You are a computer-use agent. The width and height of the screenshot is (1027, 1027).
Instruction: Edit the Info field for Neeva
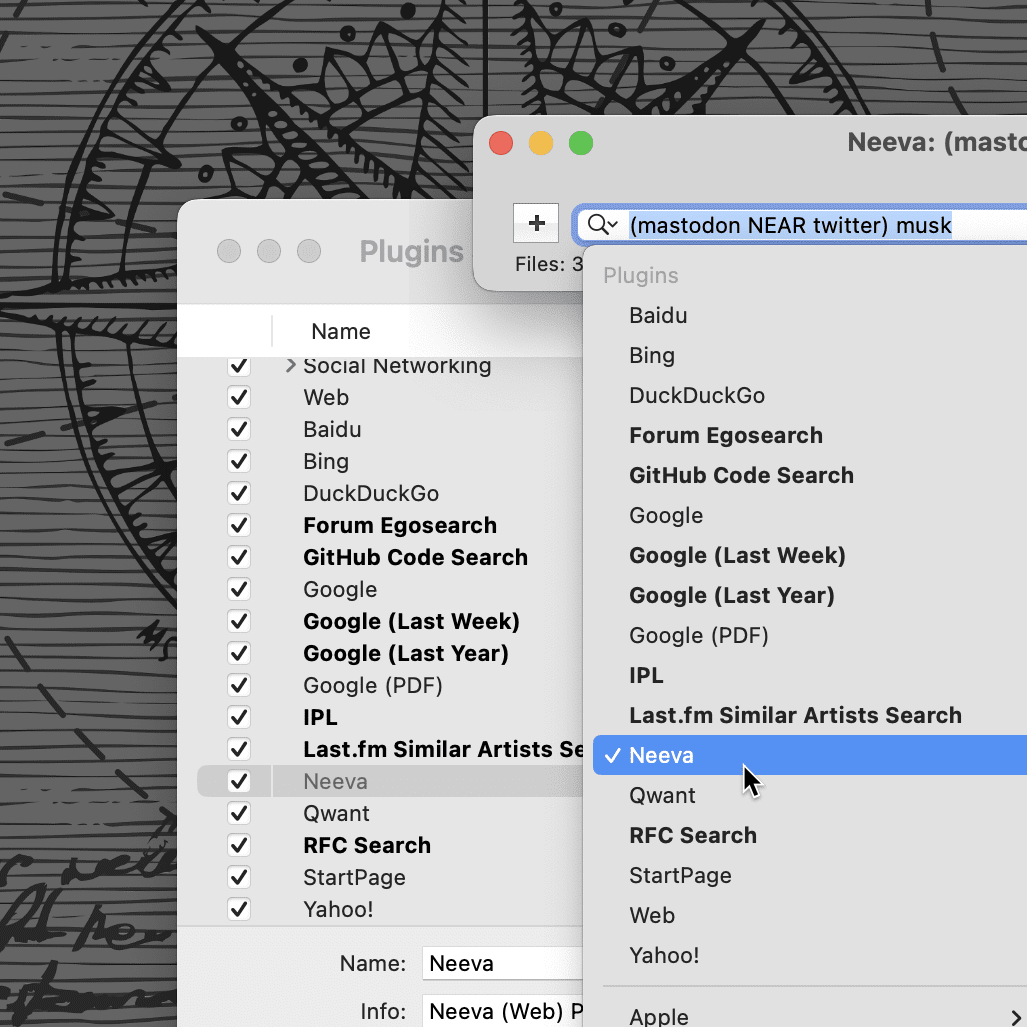[502, 1011]
